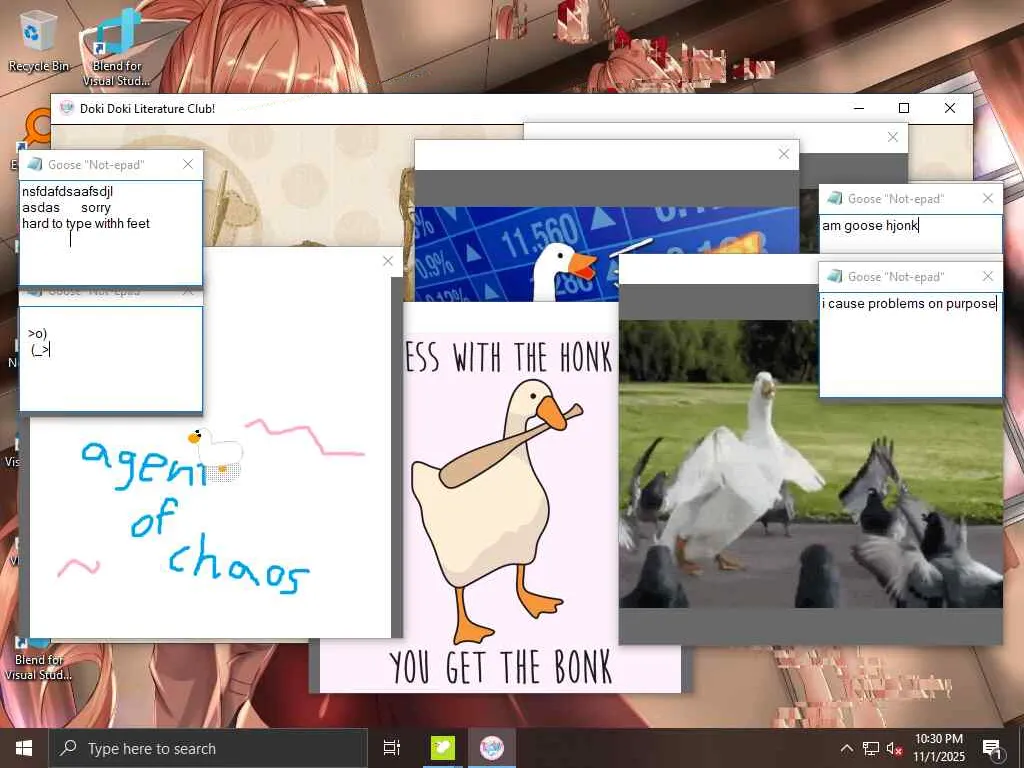The image size is (1024, 768).
Task: Open the Recycle Bin desktop icon
Action: coord(38,42)
